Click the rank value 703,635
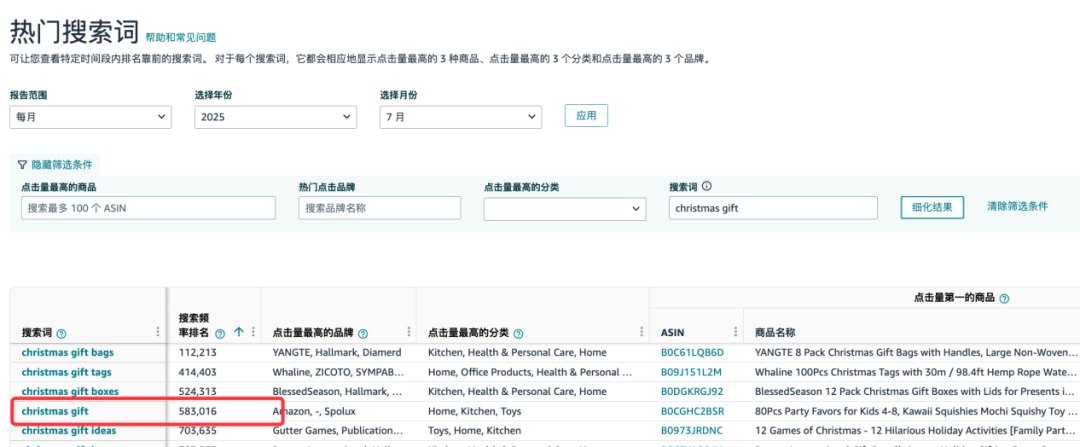 (198, 430)
